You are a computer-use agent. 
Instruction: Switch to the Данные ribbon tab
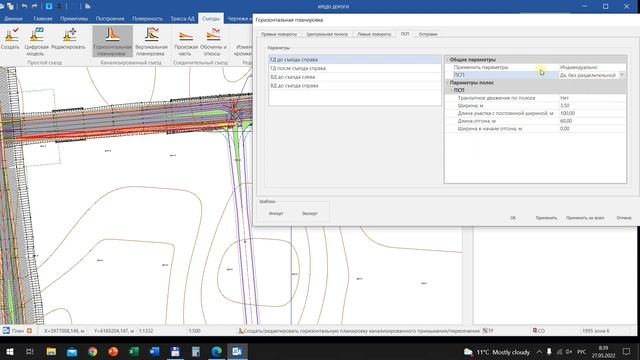13,18
